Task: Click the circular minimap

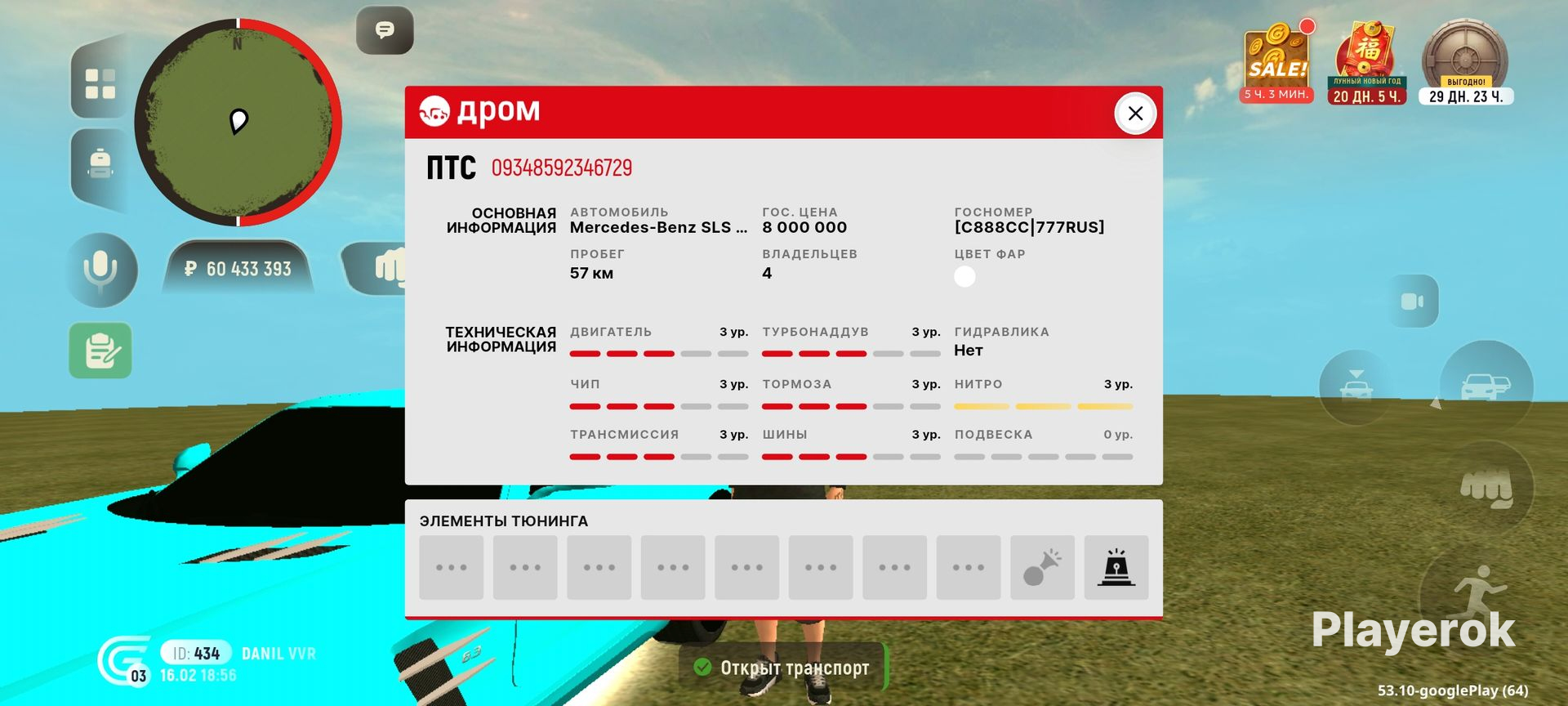Action: tap(238, 123)
